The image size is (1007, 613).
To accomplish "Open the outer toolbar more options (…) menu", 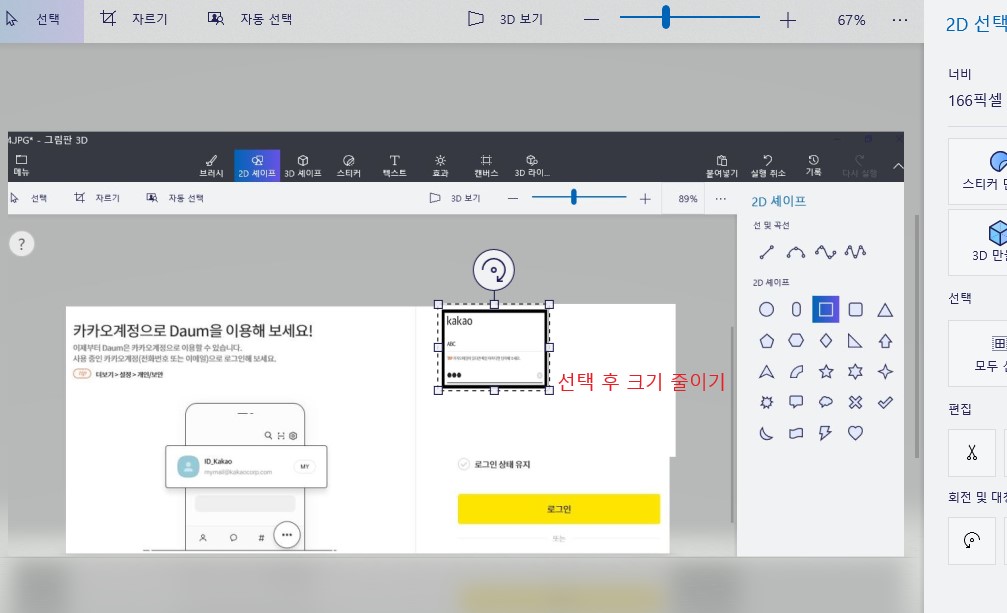I will pyautogui.click(x=900, y=20).
